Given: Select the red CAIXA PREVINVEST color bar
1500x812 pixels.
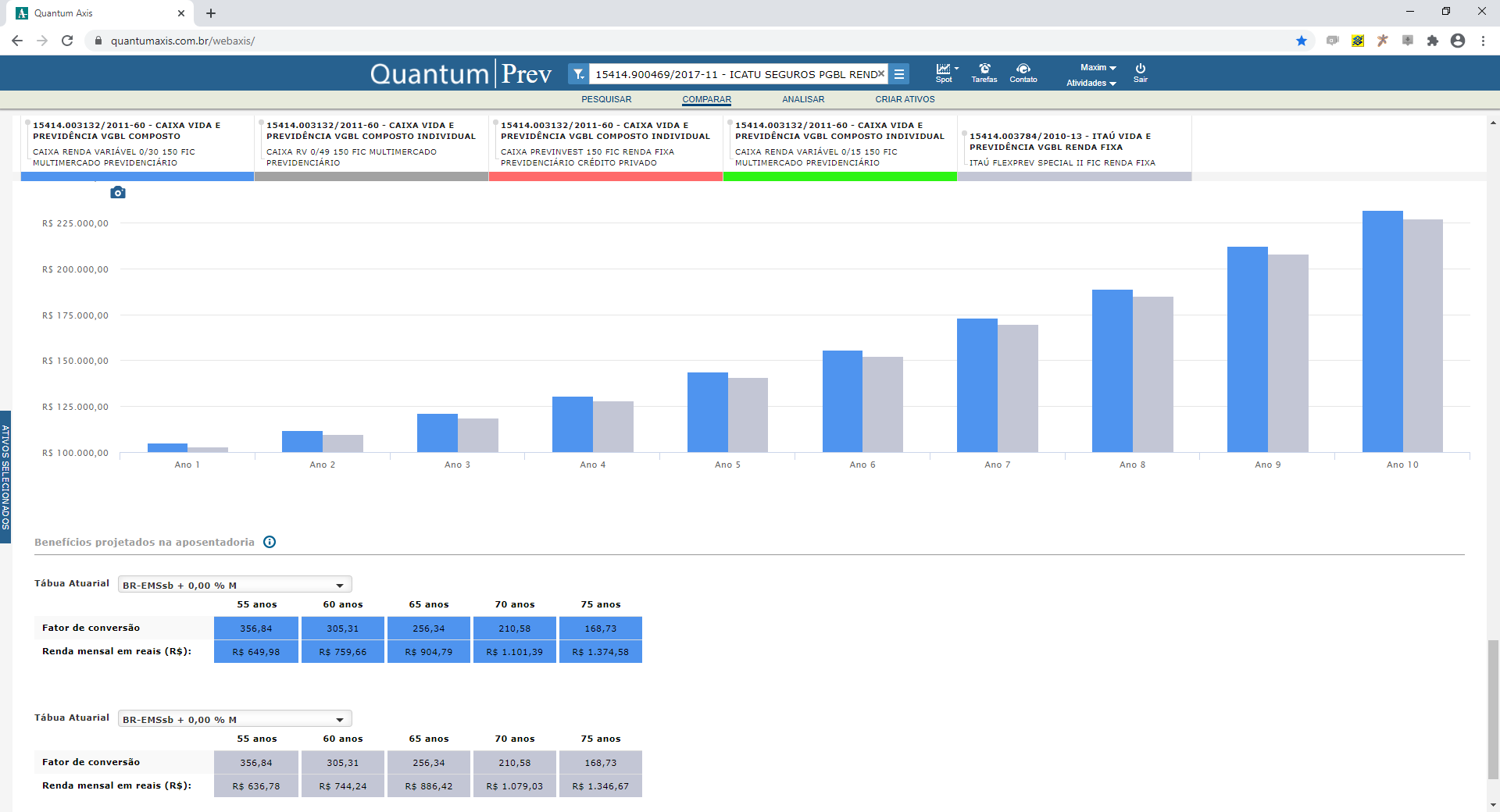Looking at the screenshot, I should pos(605,176).
